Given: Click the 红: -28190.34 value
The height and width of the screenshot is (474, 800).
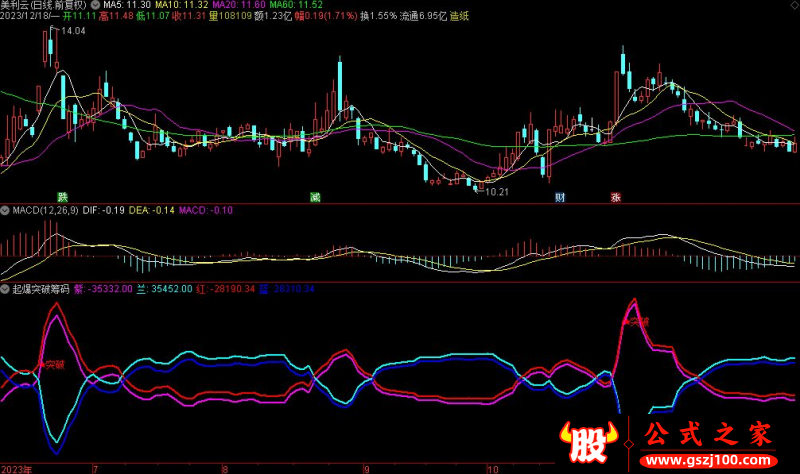Looking at the screenshot, I should 225,289.
